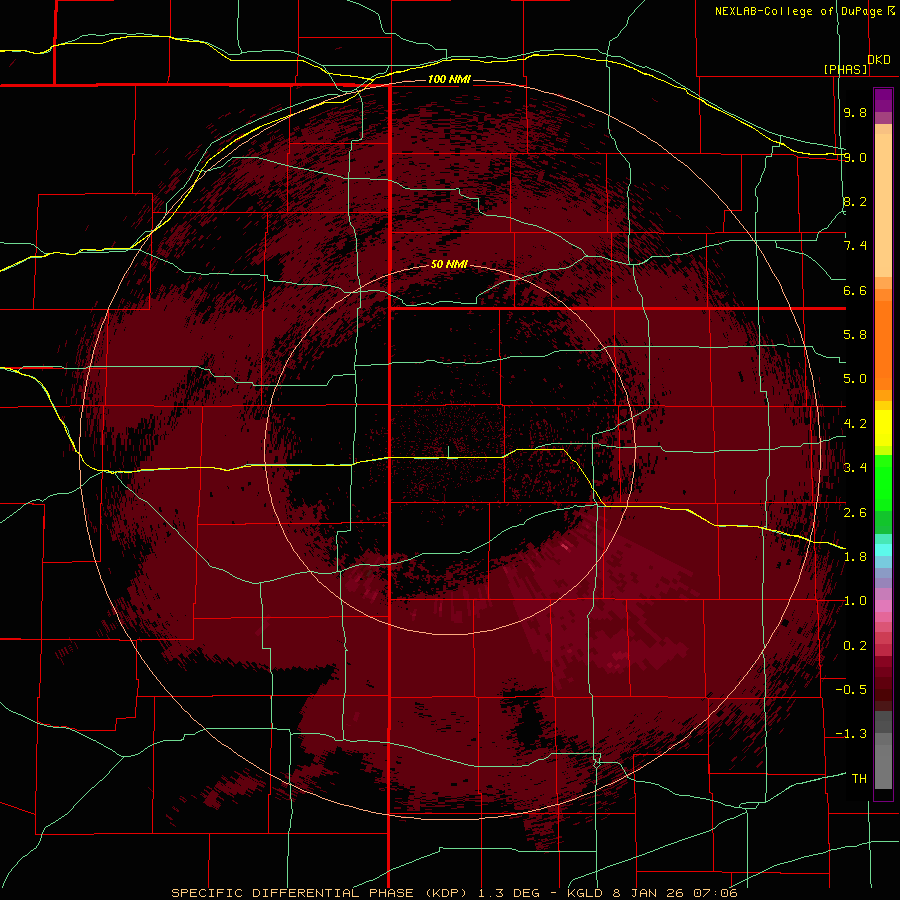Click the KGLD station identifier
The height and width of the screenshot is (900, 900).
click(x=587, y=893)
